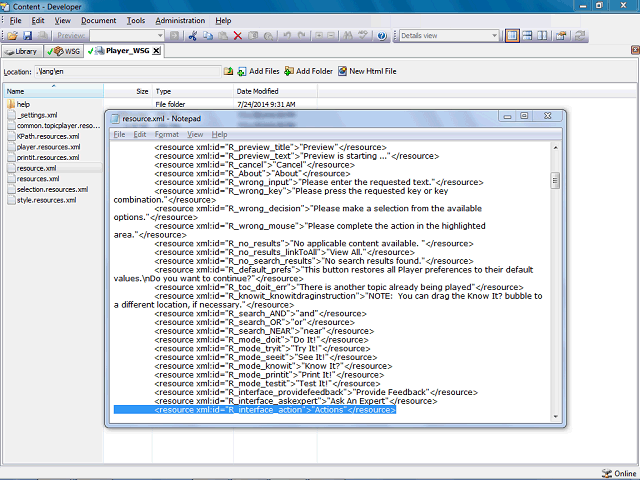Click the ABC spell check icon
Screen dimensions: 640x480
(x=362, y=36)
